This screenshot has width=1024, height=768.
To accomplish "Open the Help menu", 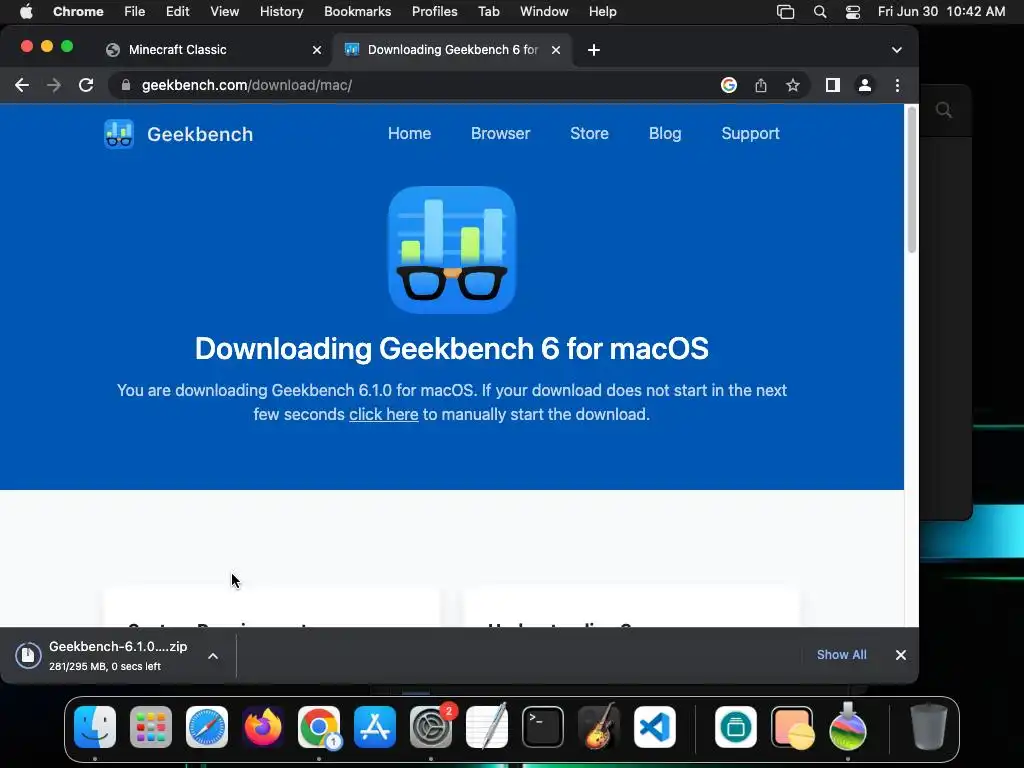I will (x=602, y=12).
